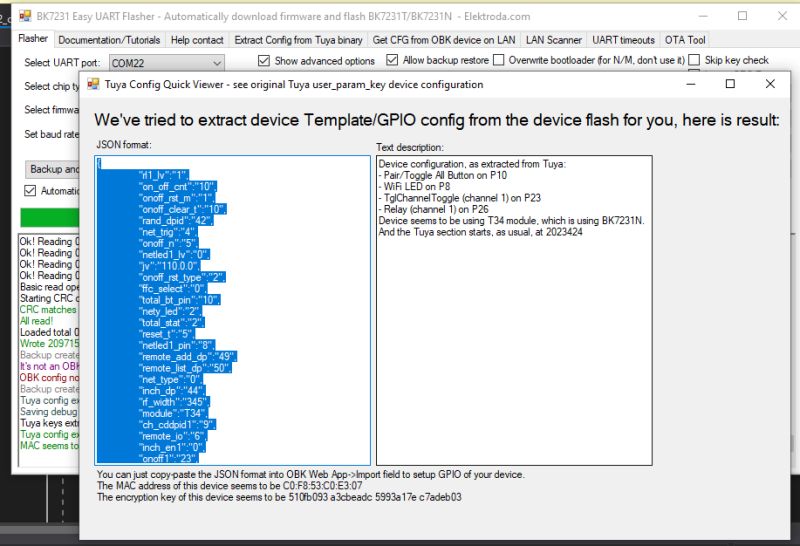The image size is (800, 546).
Task: Open the UART timeouts tab
Action: point(623,40)
